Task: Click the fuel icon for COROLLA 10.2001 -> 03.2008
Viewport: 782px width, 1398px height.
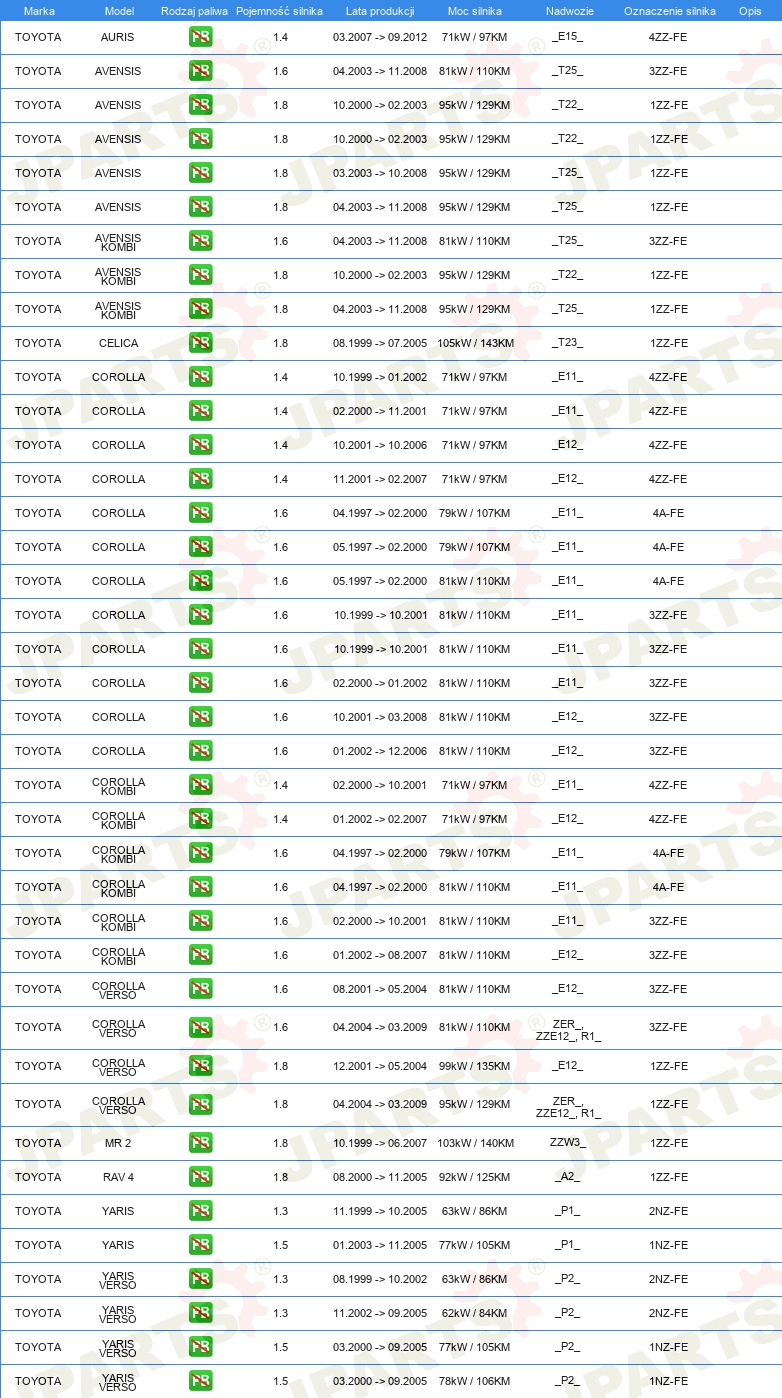Action: [x=200, y=717]
